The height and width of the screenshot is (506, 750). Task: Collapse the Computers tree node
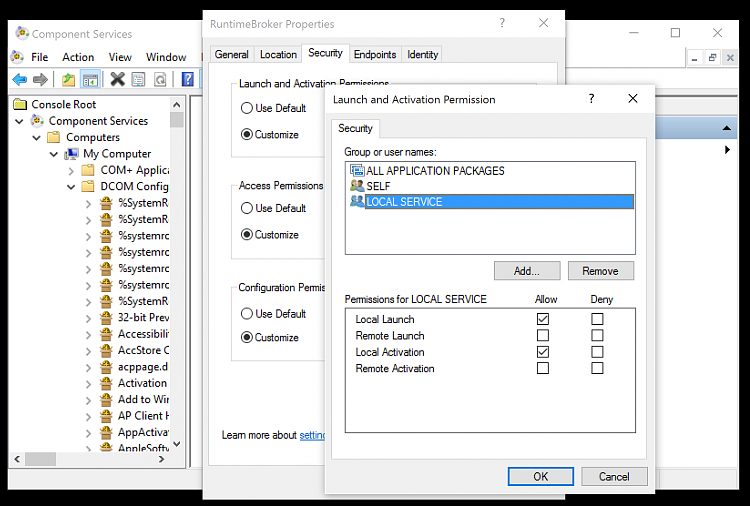[x=36, y=138]
